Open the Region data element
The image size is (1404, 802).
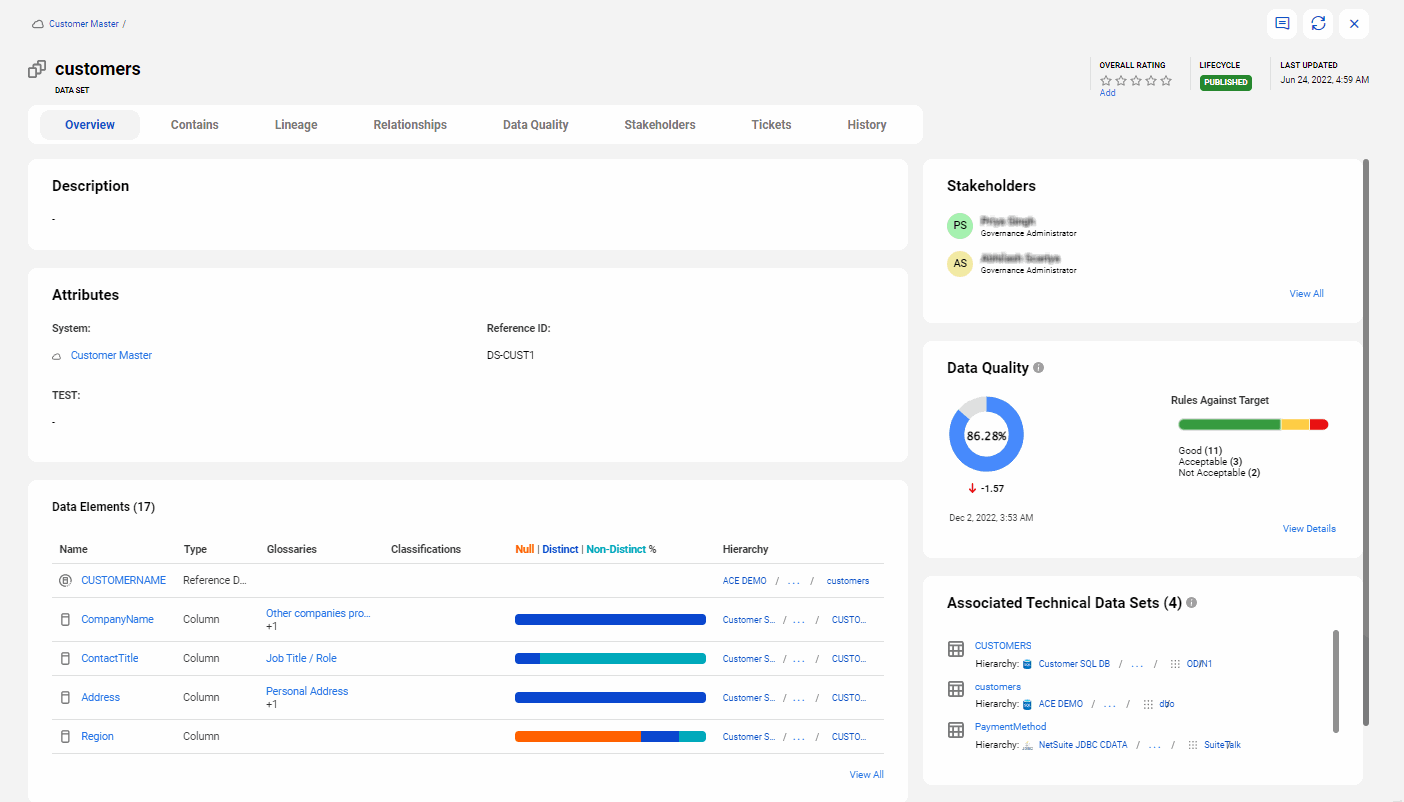[97, 736]
